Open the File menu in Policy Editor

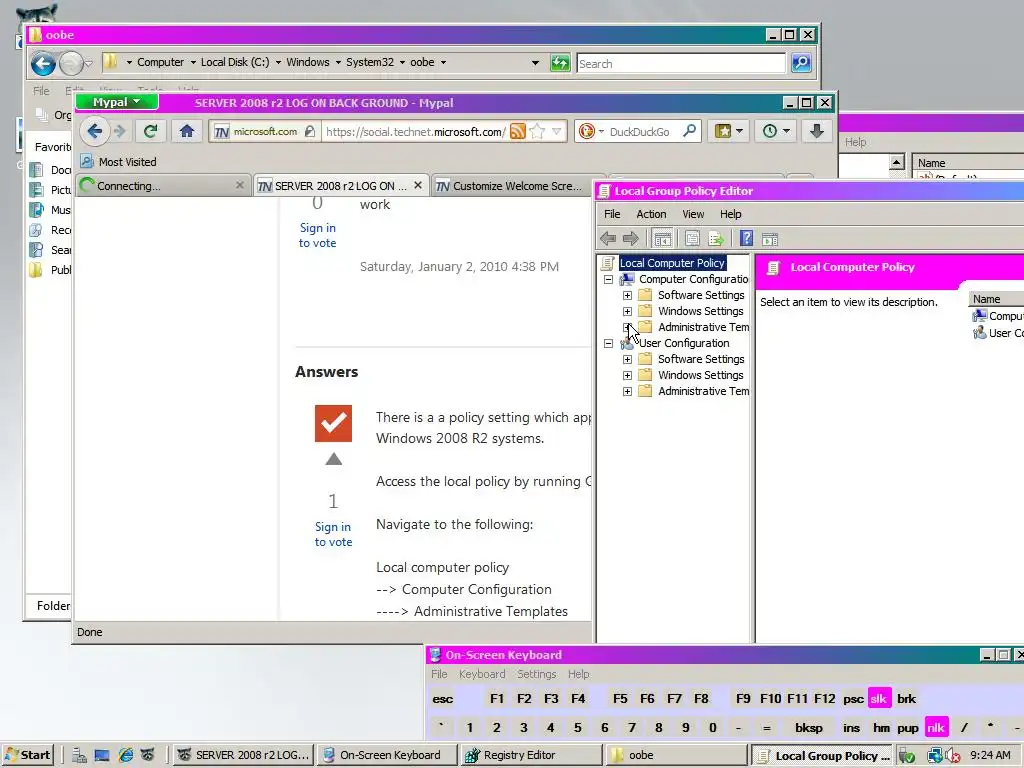612,214
